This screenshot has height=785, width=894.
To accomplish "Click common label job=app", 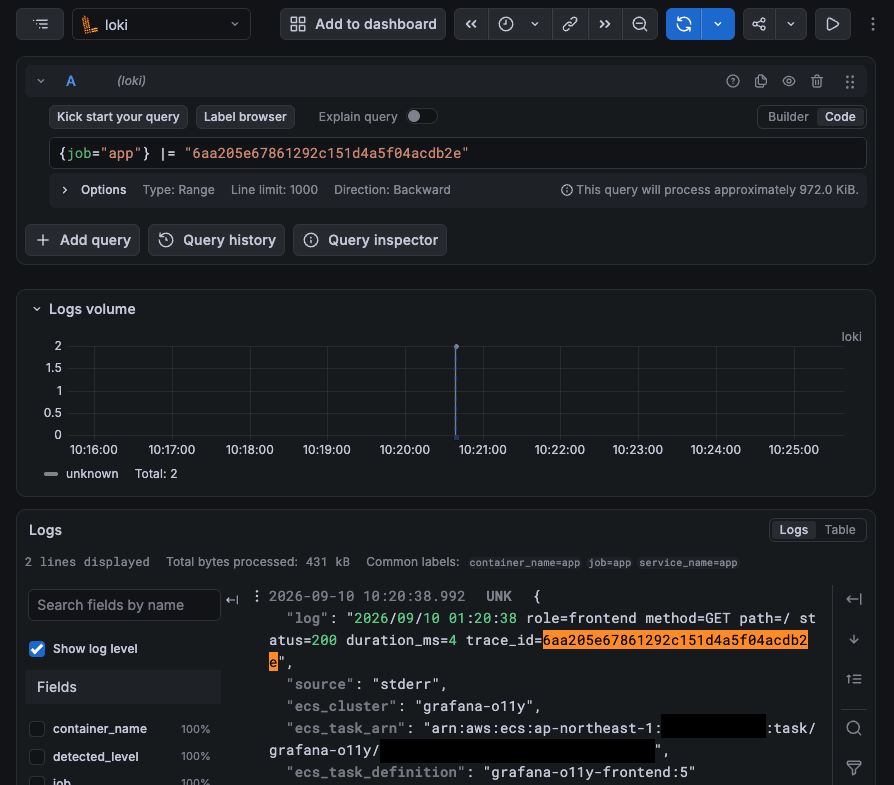I will pyautogui.click(x=609, y=563).
